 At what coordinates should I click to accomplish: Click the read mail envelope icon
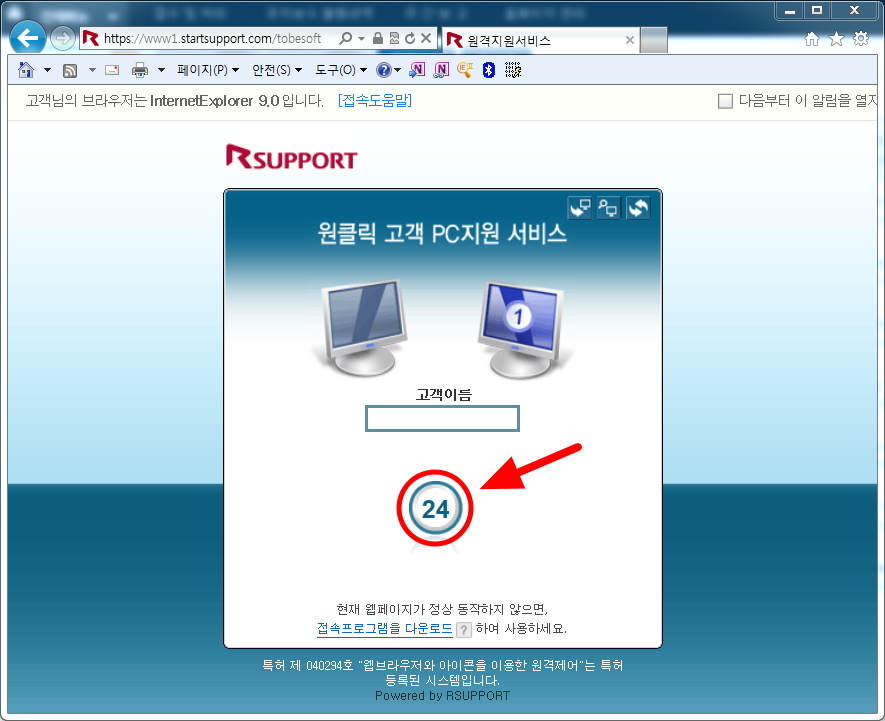[112, 70]
